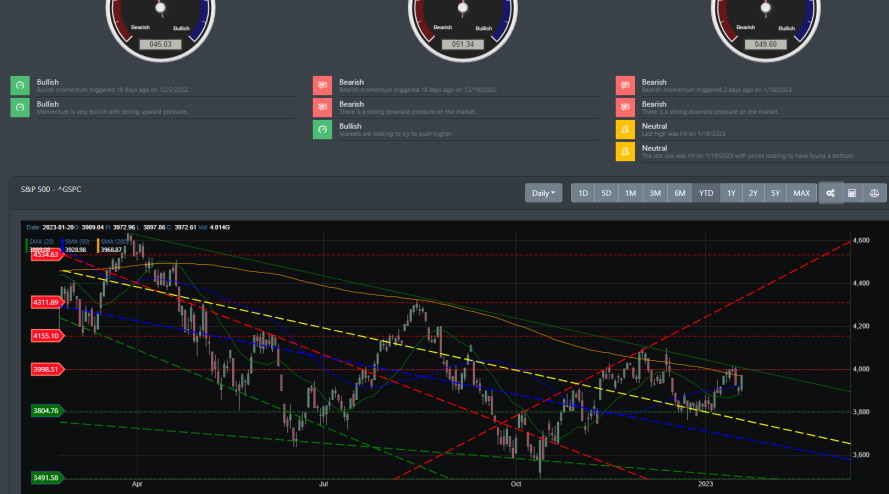Viewport: 889px width, 494px height.
Task: Click the 4311.69 resistance price label
Action: coord(47,302)
